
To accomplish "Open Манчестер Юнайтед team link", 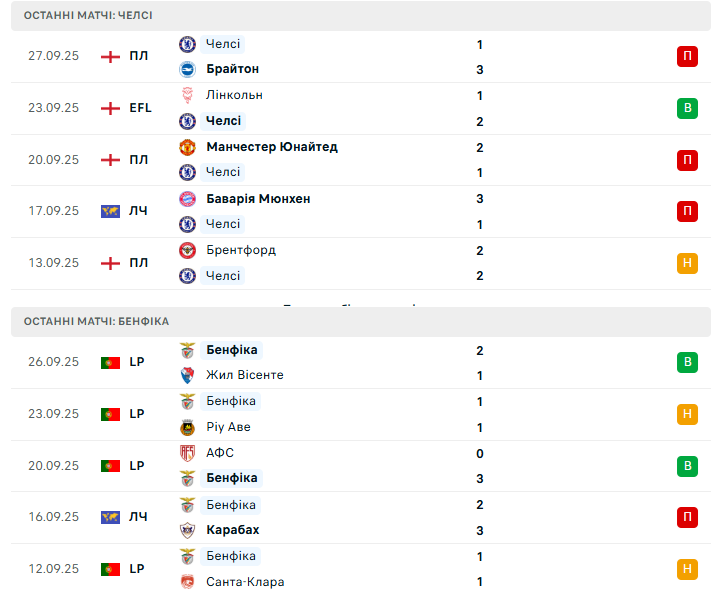I will point(271,147).
